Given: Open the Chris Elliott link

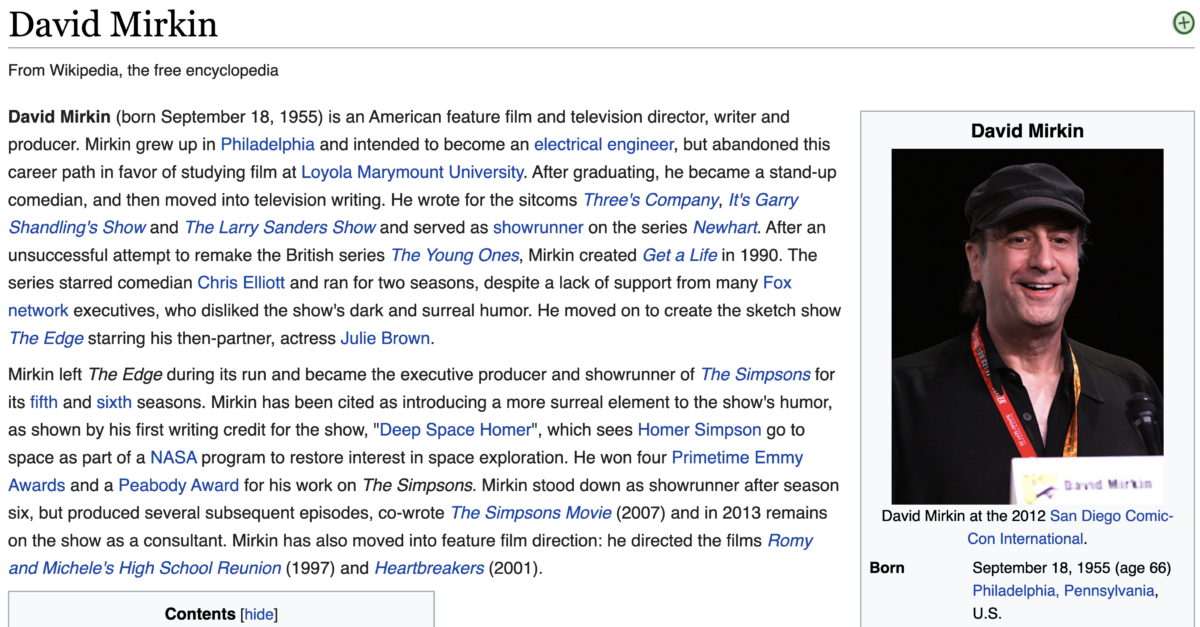Looking at the screenshot, I should tap(241, 283).
